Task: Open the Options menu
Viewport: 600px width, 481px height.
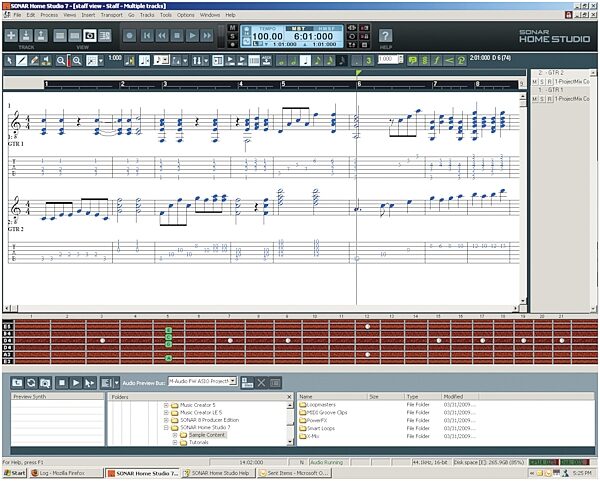Action: (x=186, y=15)
